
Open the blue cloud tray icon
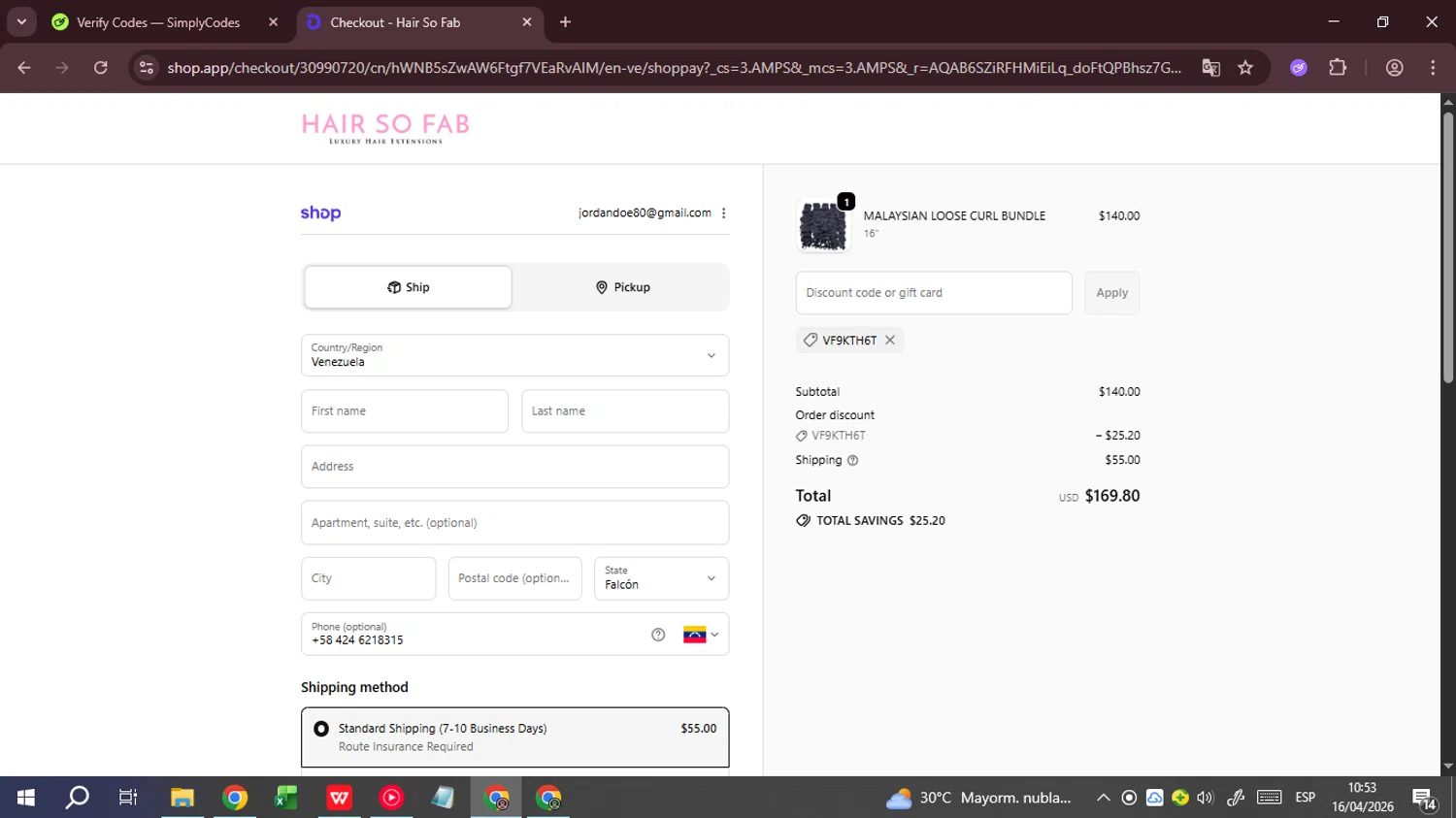click(1155, 798)
